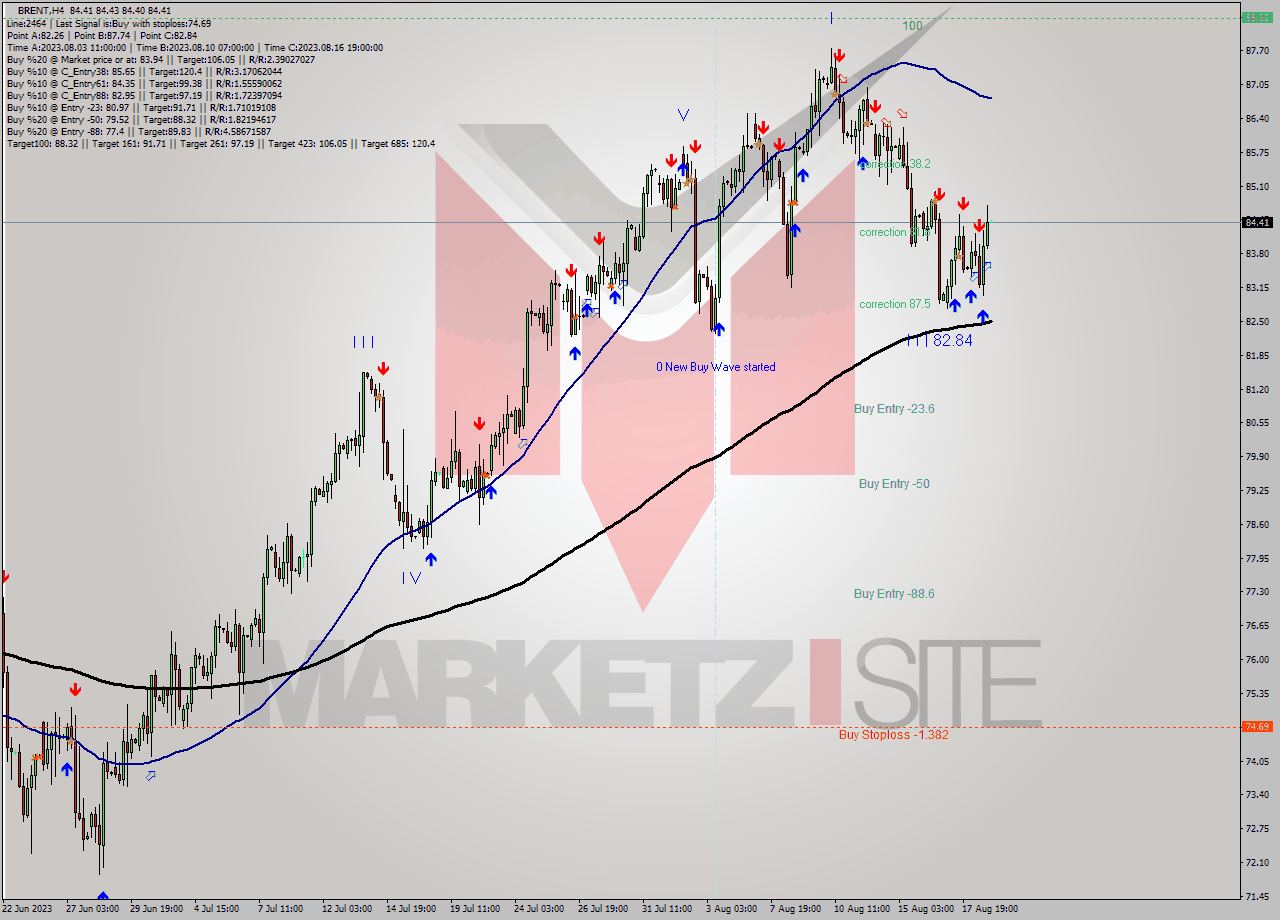Image resolution: width=1280 pixels, height=920 pixels.
Task: Click the 82.50 price axis label
Action: (1257, 321)
